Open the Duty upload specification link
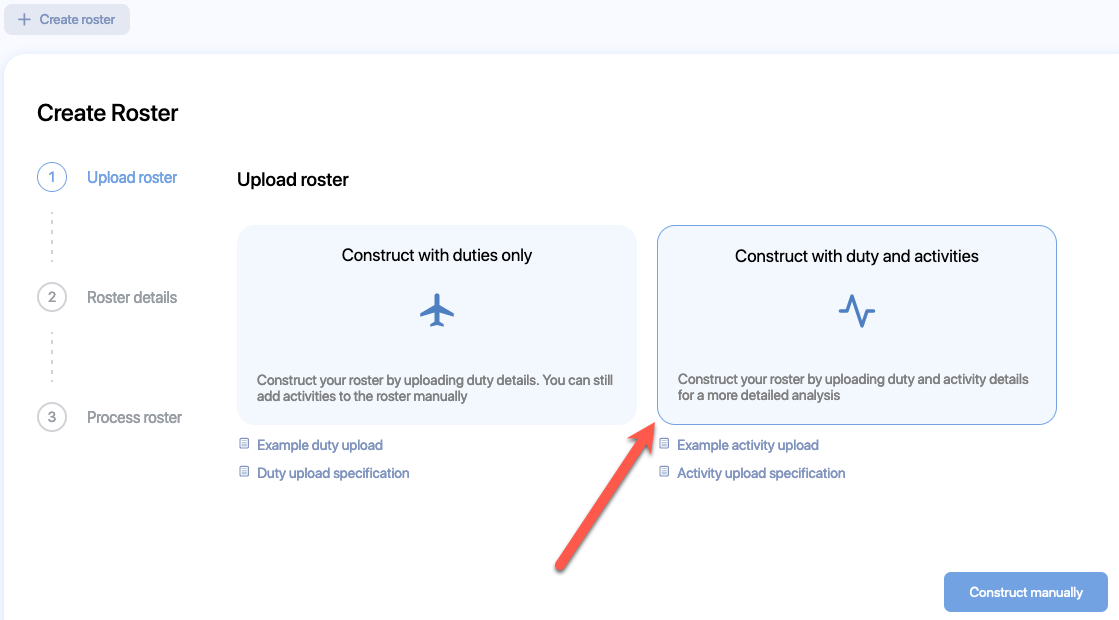Viewport: 1119px width, 620px height. point(333,473)
